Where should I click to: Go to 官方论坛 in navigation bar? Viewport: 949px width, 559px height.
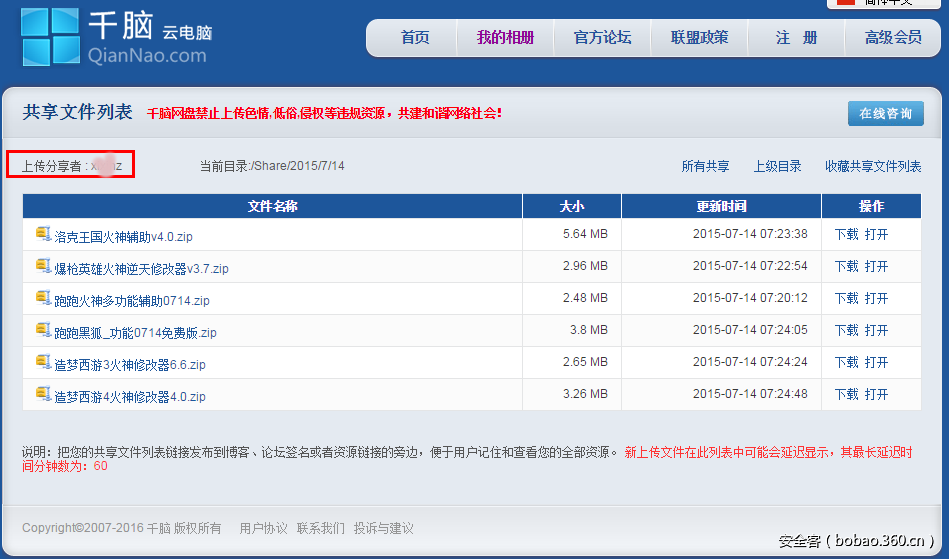click(602, 38)
